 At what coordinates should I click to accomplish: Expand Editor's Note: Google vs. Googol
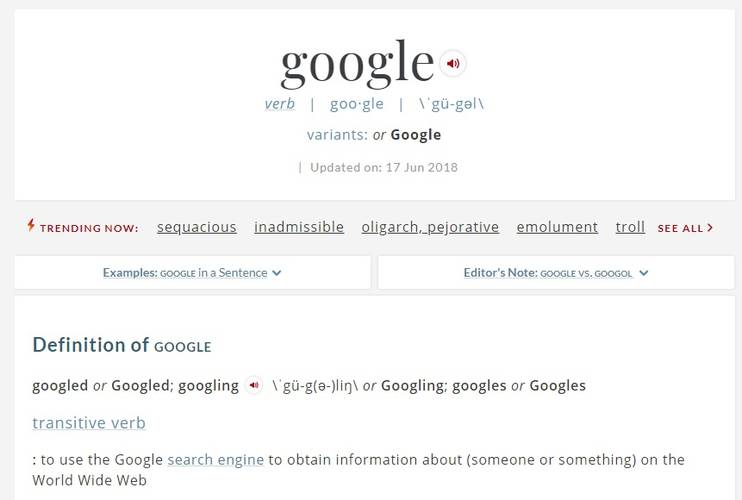click(x=556, y=273)
